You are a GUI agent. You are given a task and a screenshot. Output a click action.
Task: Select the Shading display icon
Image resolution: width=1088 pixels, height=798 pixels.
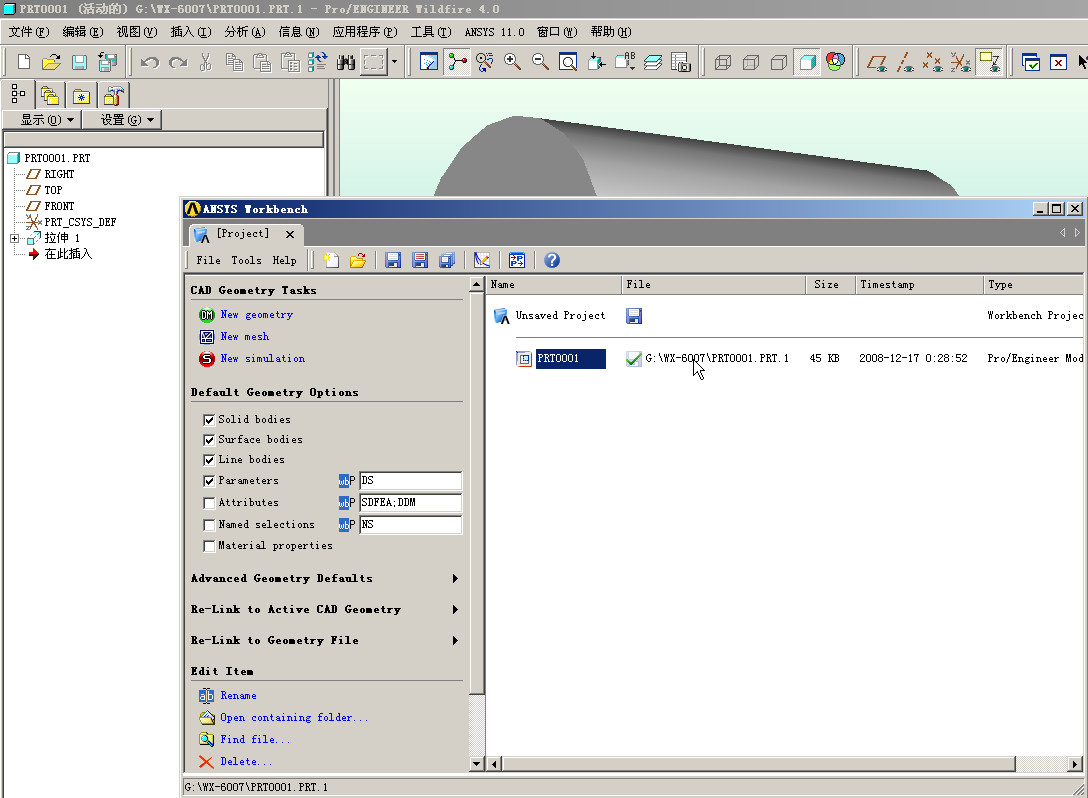point(807,62)
